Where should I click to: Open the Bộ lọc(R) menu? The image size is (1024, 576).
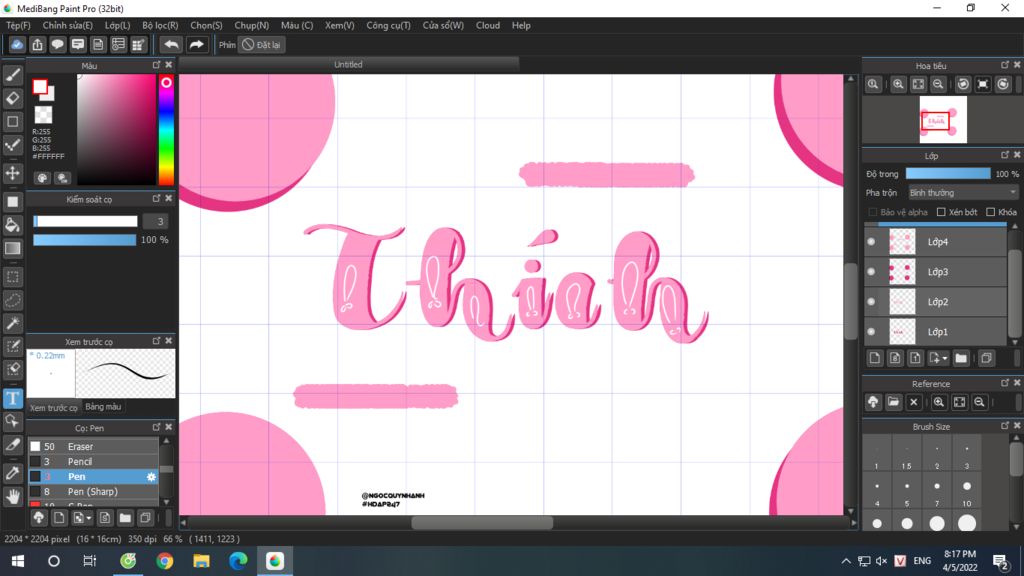(160, 25)
